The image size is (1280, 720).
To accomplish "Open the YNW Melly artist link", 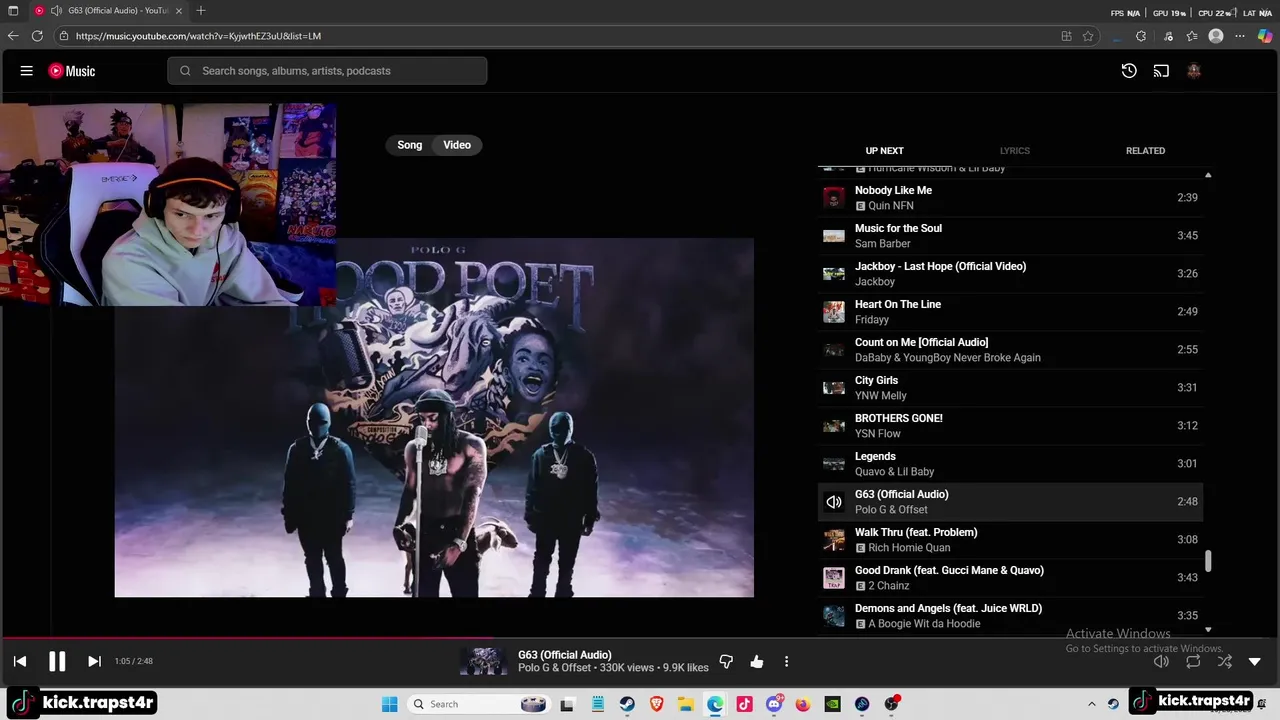I will coord(881,396).
